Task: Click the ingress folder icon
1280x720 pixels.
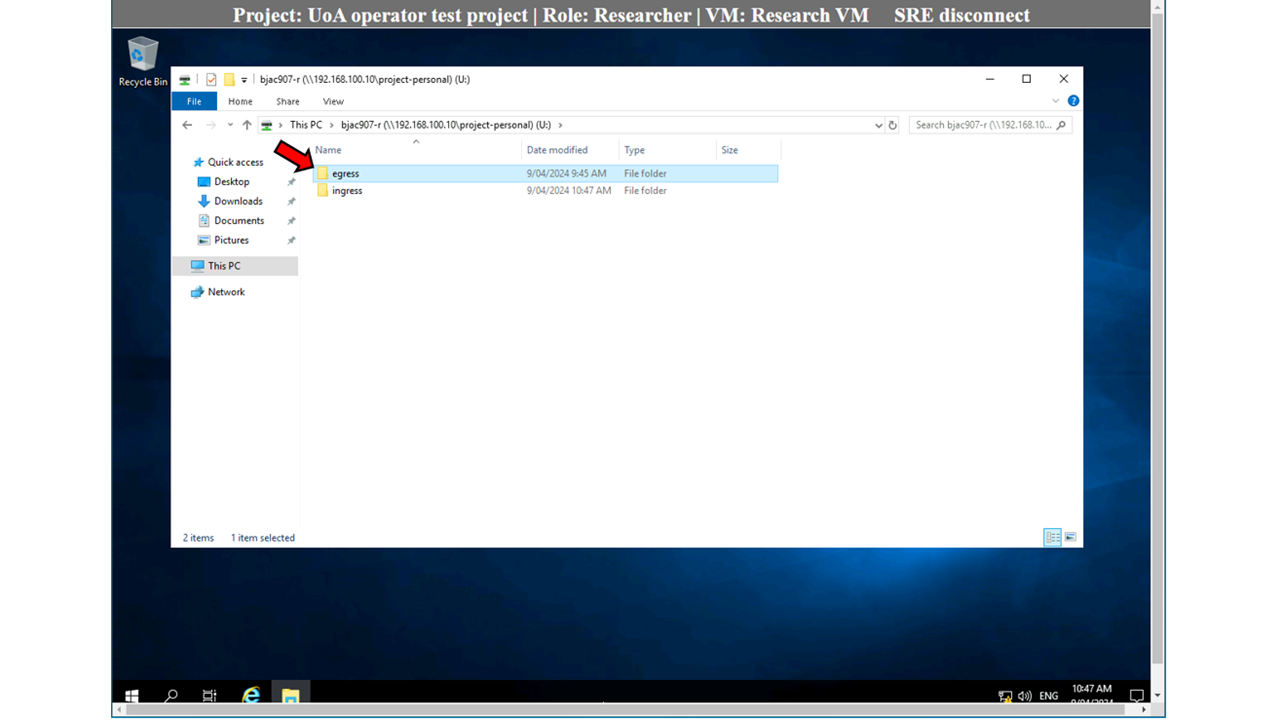Action: click(323, 190)
